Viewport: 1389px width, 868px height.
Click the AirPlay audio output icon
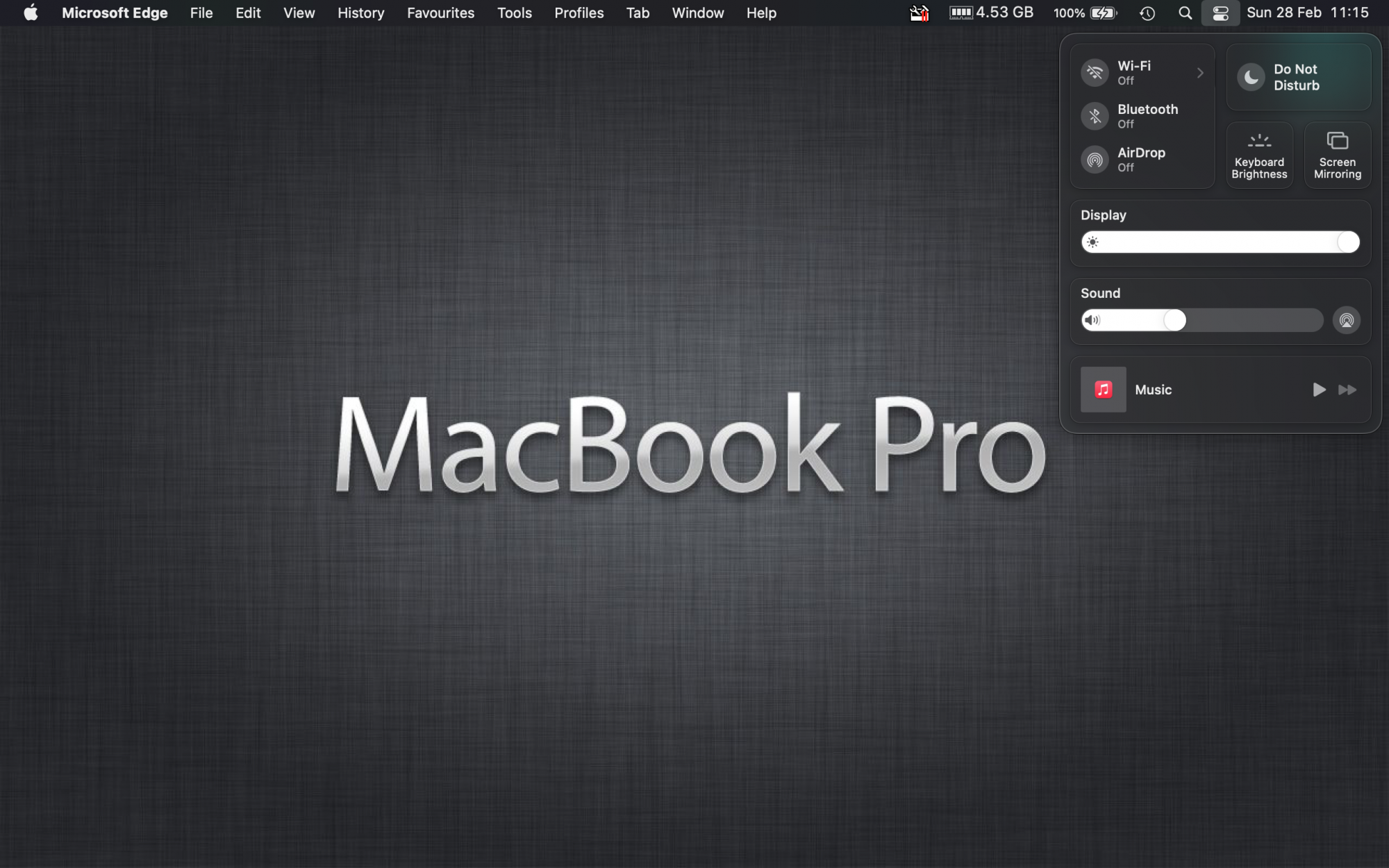pyautogui.click(x=1346, y=320)
